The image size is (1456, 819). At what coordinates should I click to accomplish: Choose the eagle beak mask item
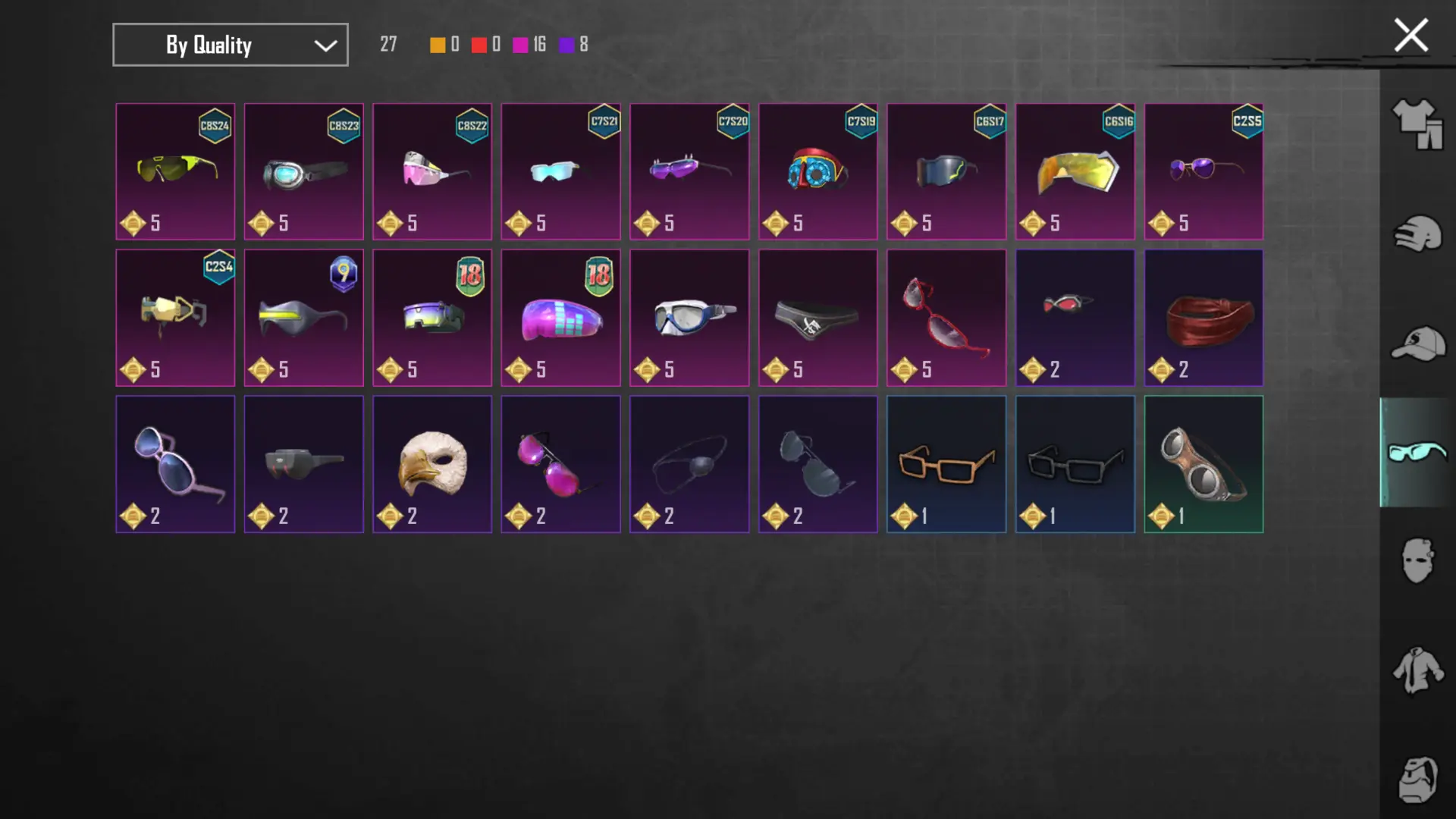pos(432,464)
